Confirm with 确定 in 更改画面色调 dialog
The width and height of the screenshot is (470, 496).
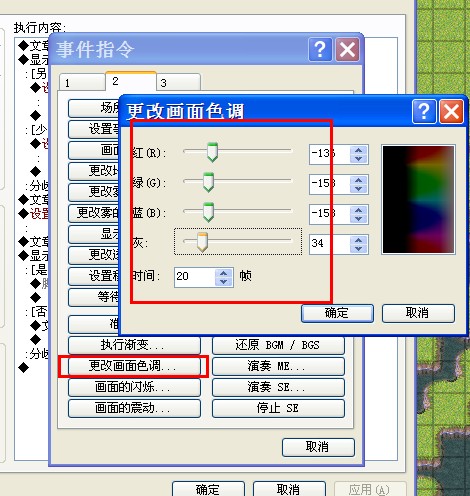[x=337, y=313]
